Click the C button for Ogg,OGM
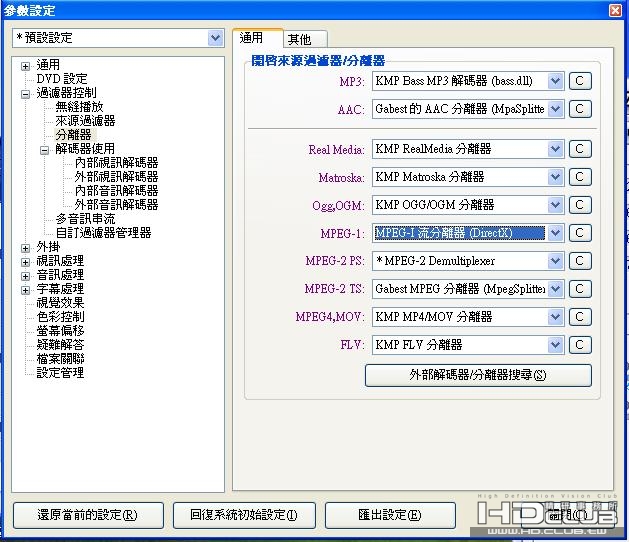 [x=580, y=205]
